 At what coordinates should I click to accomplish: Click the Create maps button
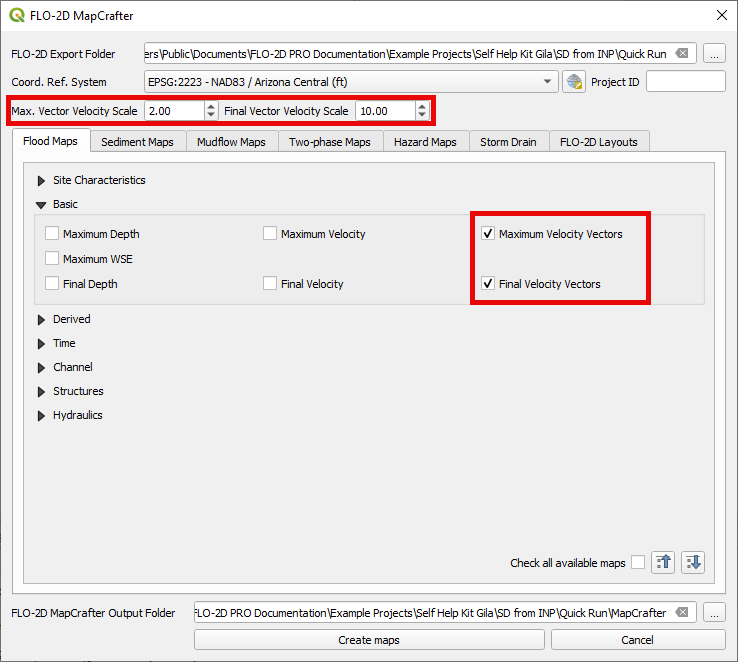[x=369, y=640]
